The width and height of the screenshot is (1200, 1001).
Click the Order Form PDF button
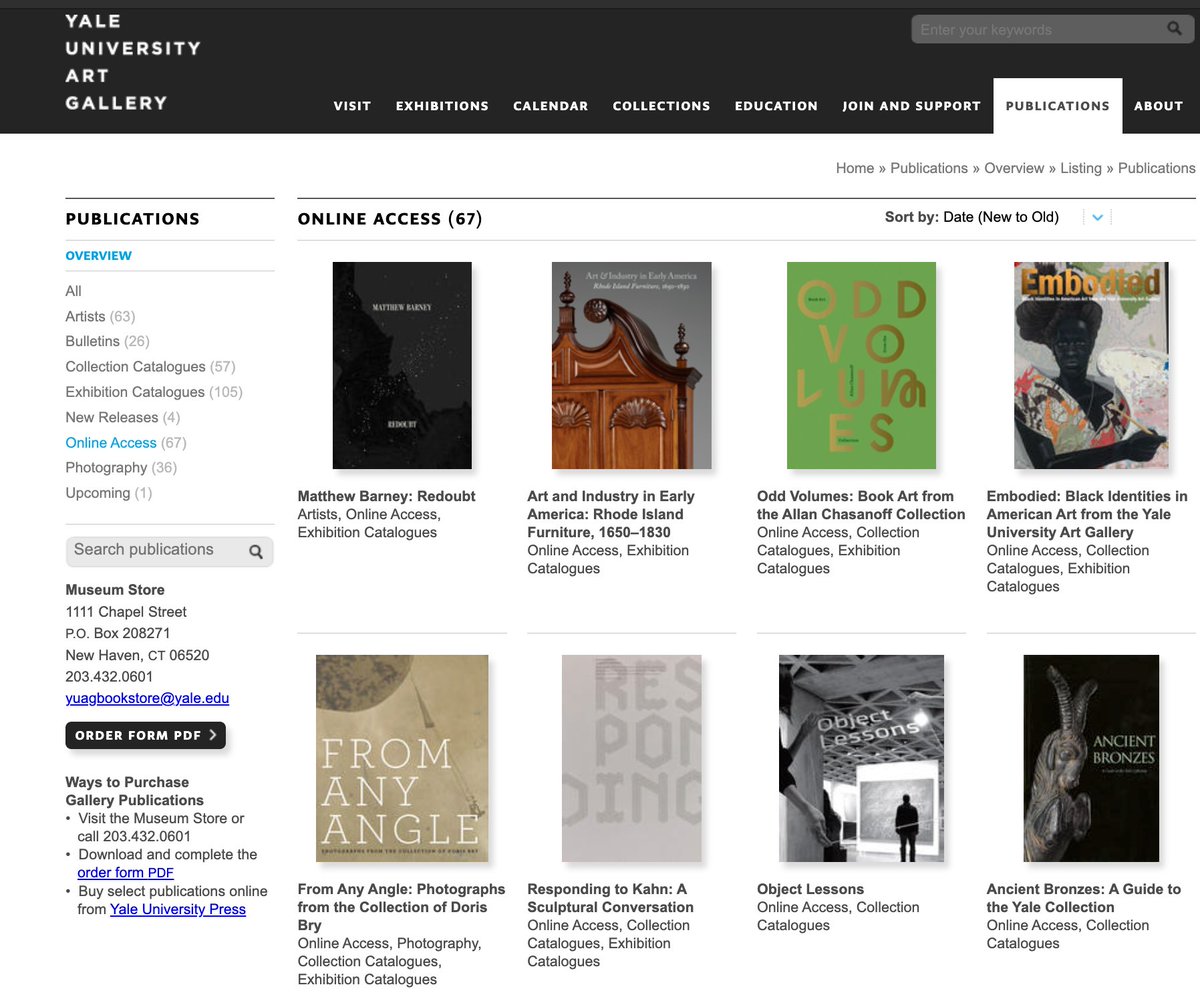click(x=146, y=735)
